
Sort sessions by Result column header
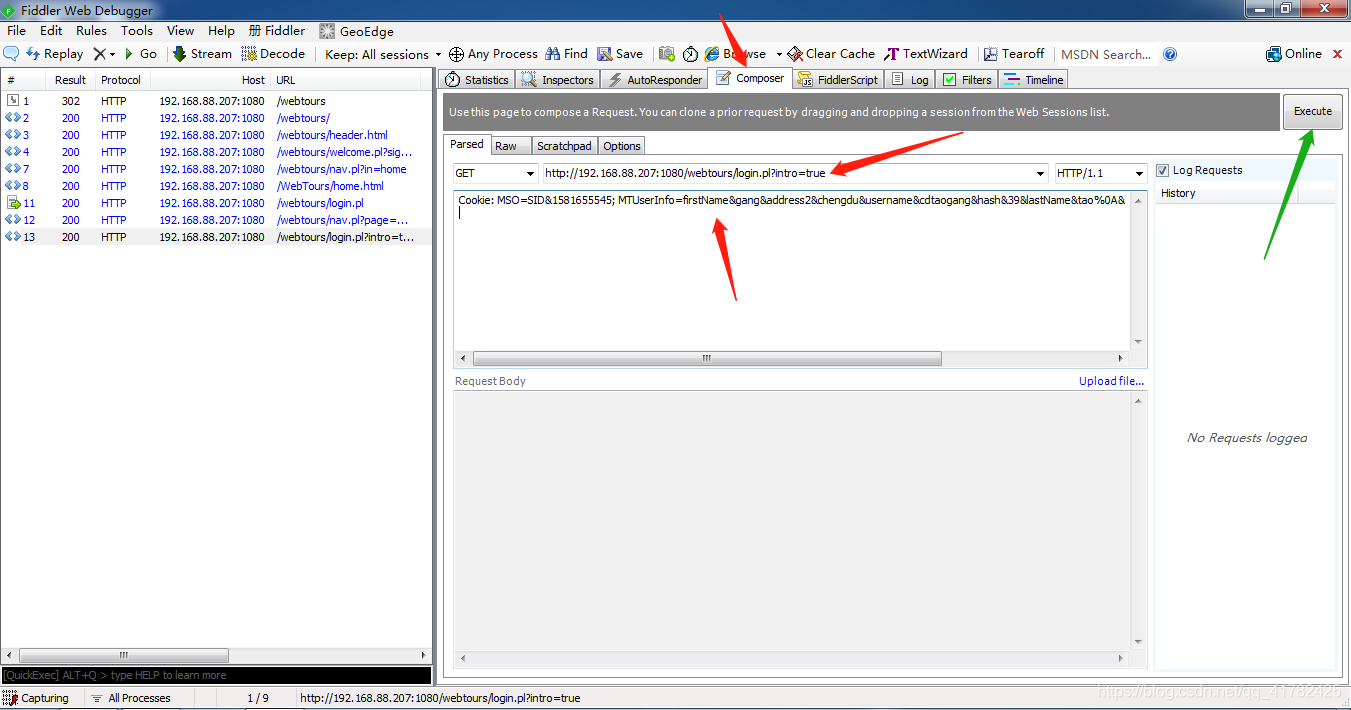click(x=70, y=80)
